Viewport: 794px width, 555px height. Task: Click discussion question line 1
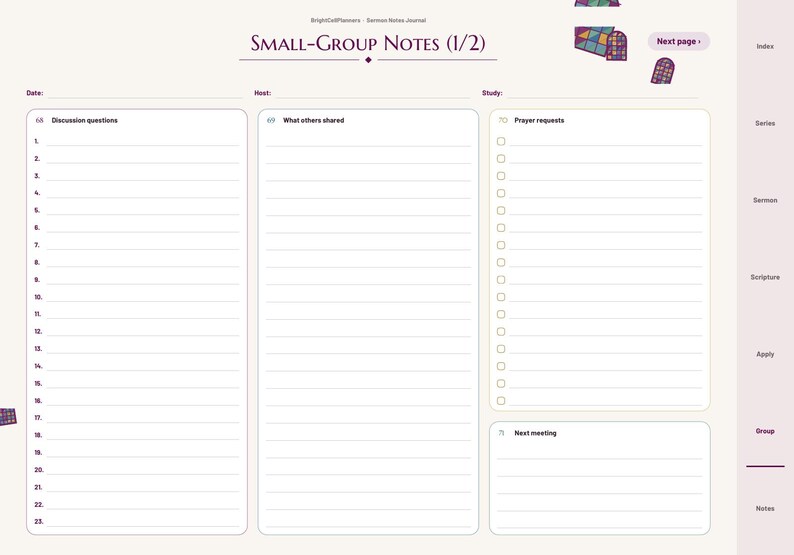(143, 141)
